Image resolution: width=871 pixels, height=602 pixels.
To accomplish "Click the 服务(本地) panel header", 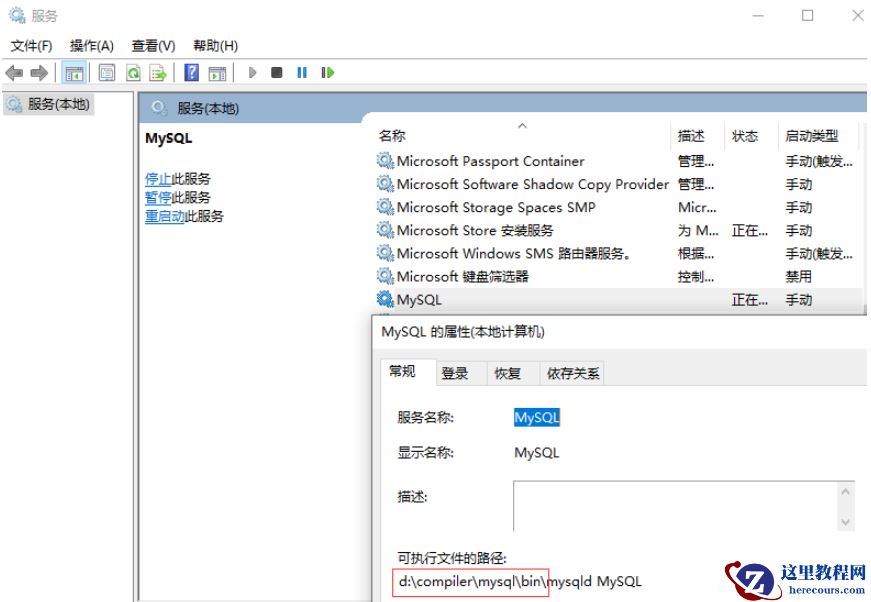I will click(207, 108).
